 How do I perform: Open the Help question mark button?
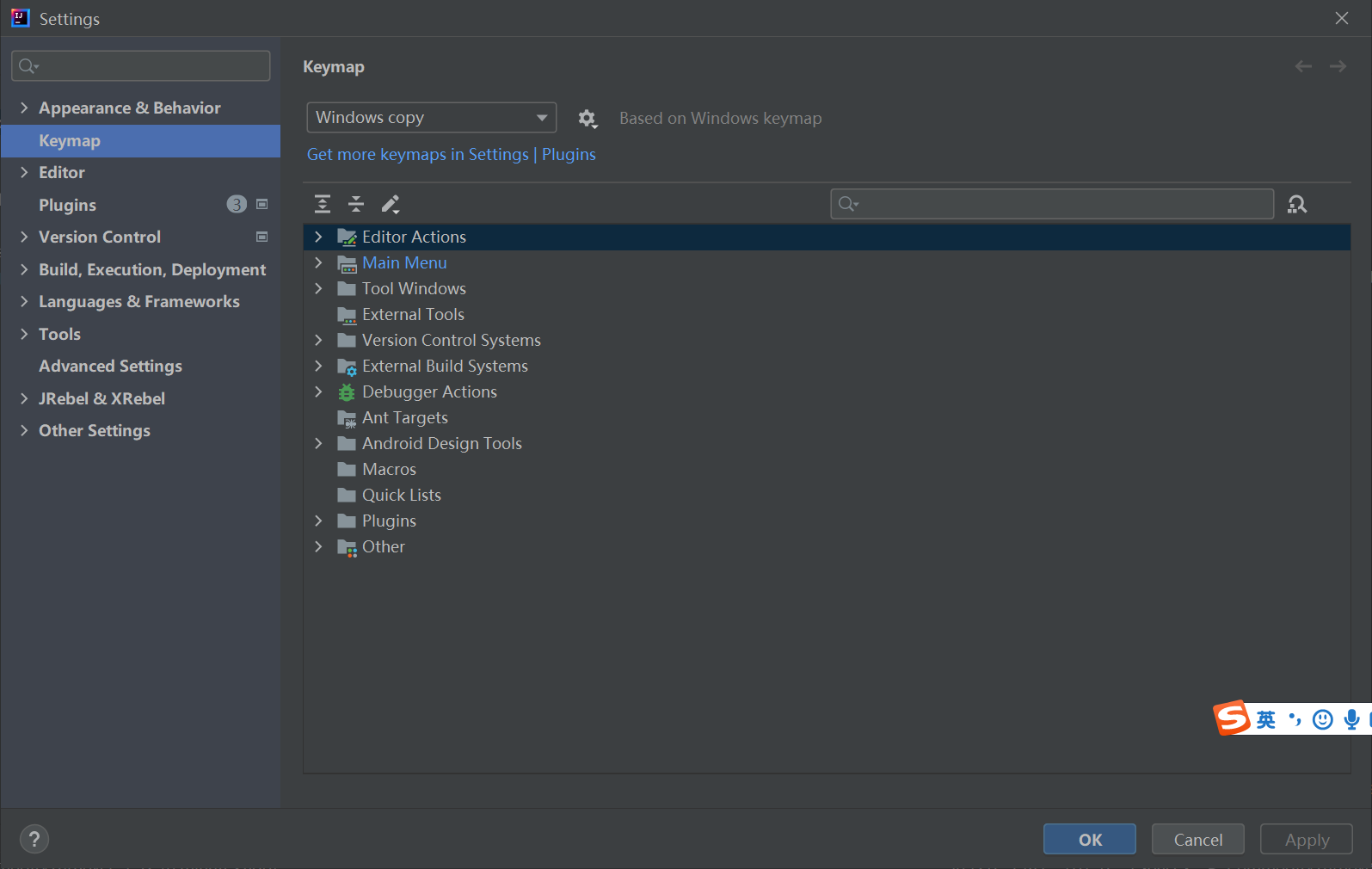pos(34,839)
